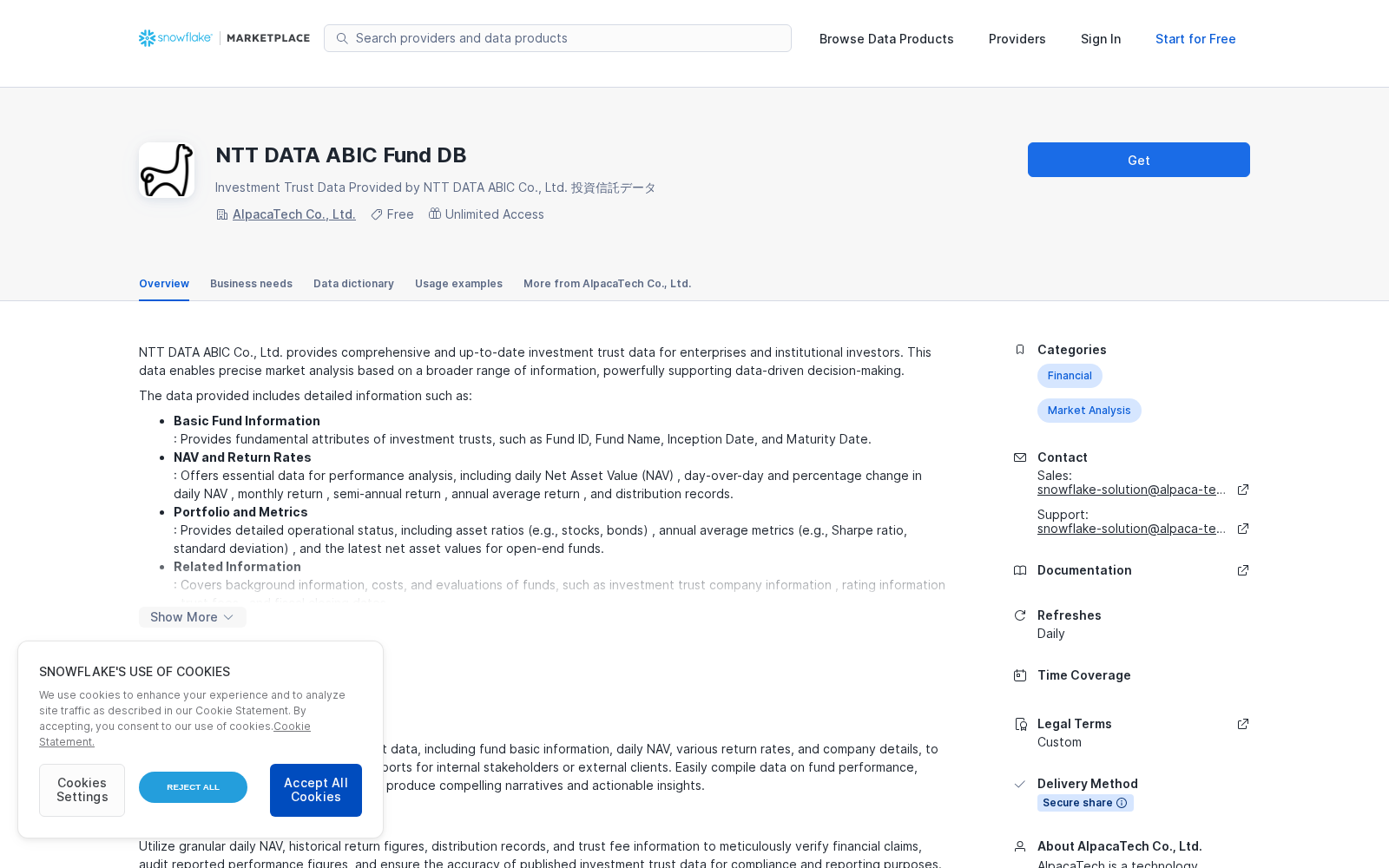
Task: Click Accept All Cookies button
Action: [x=316, y=790]
